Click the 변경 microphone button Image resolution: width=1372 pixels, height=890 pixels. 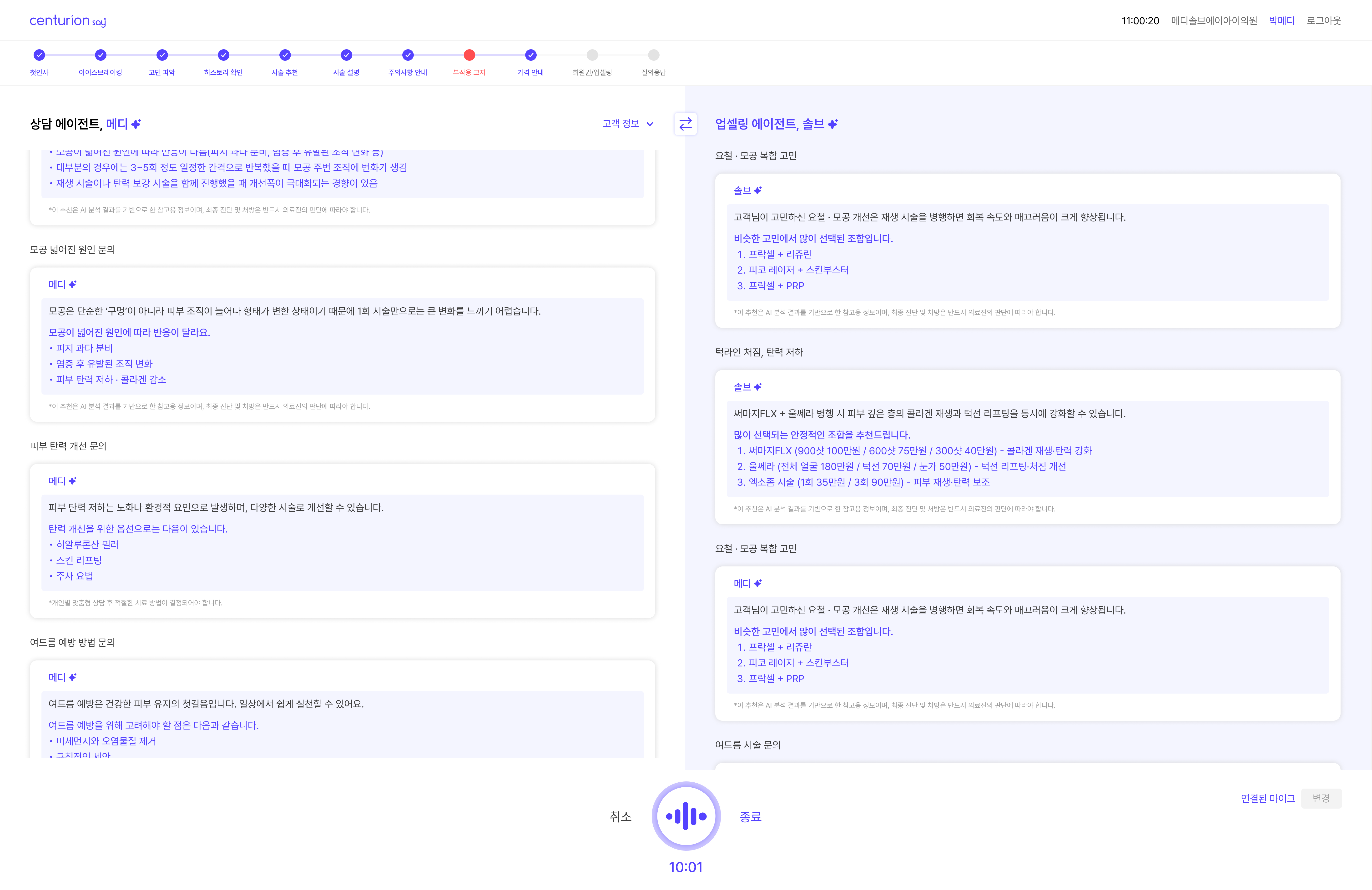pos(1321,798)
